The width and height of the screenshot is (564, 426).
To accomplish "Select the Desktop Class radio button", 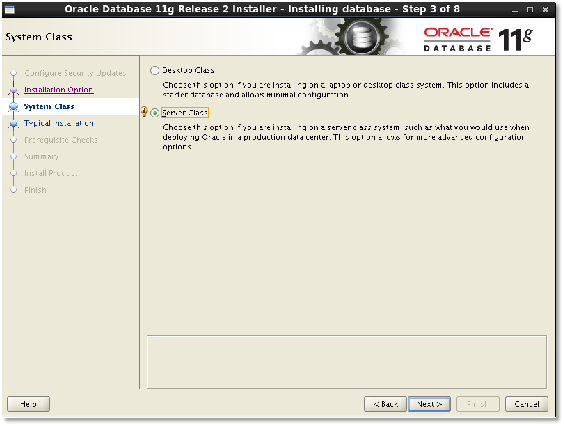I will [x=155, y=70].
